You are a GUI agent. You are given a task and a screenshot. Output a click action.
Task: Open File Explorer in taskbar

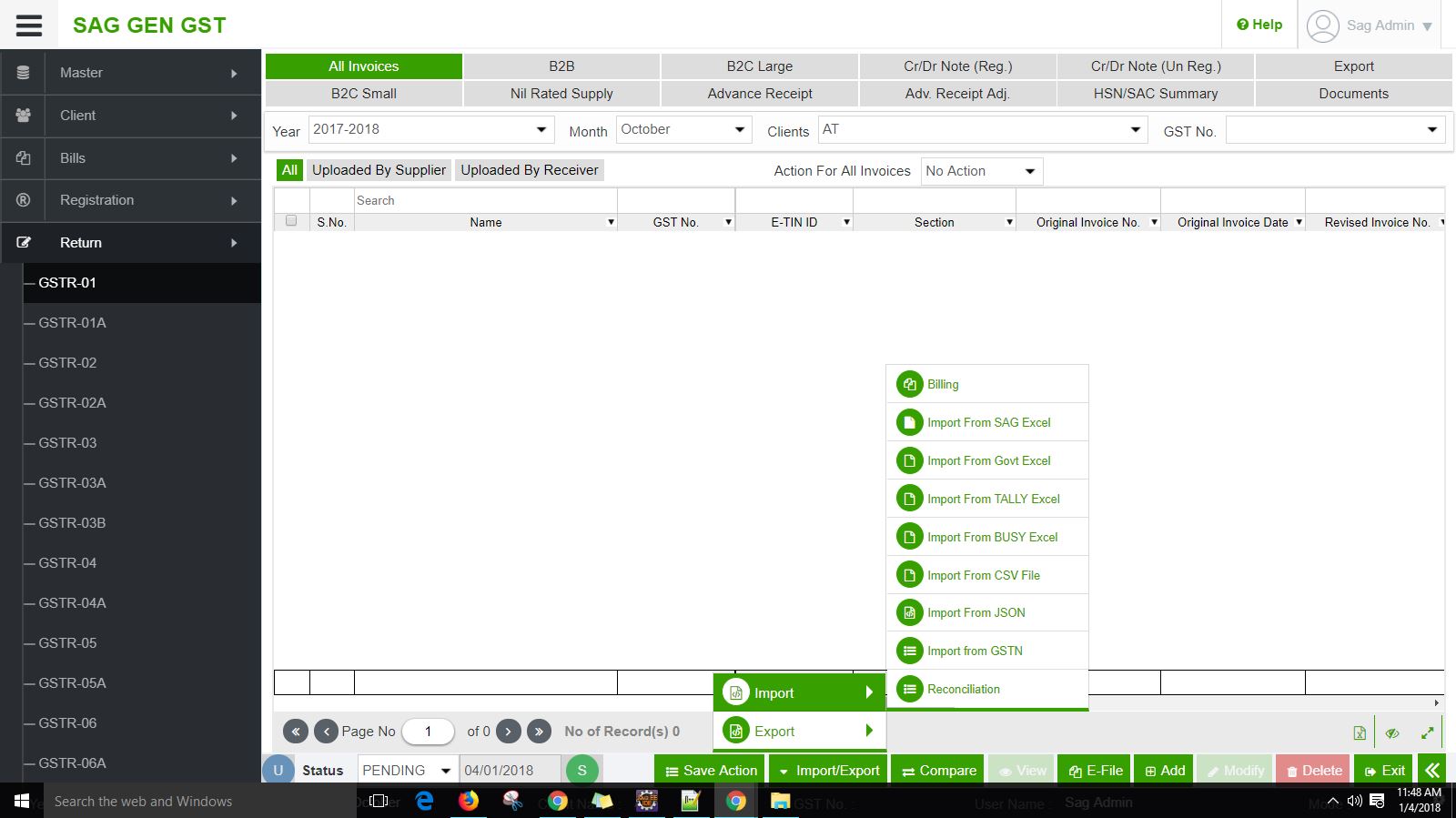(x=780, y=801)
